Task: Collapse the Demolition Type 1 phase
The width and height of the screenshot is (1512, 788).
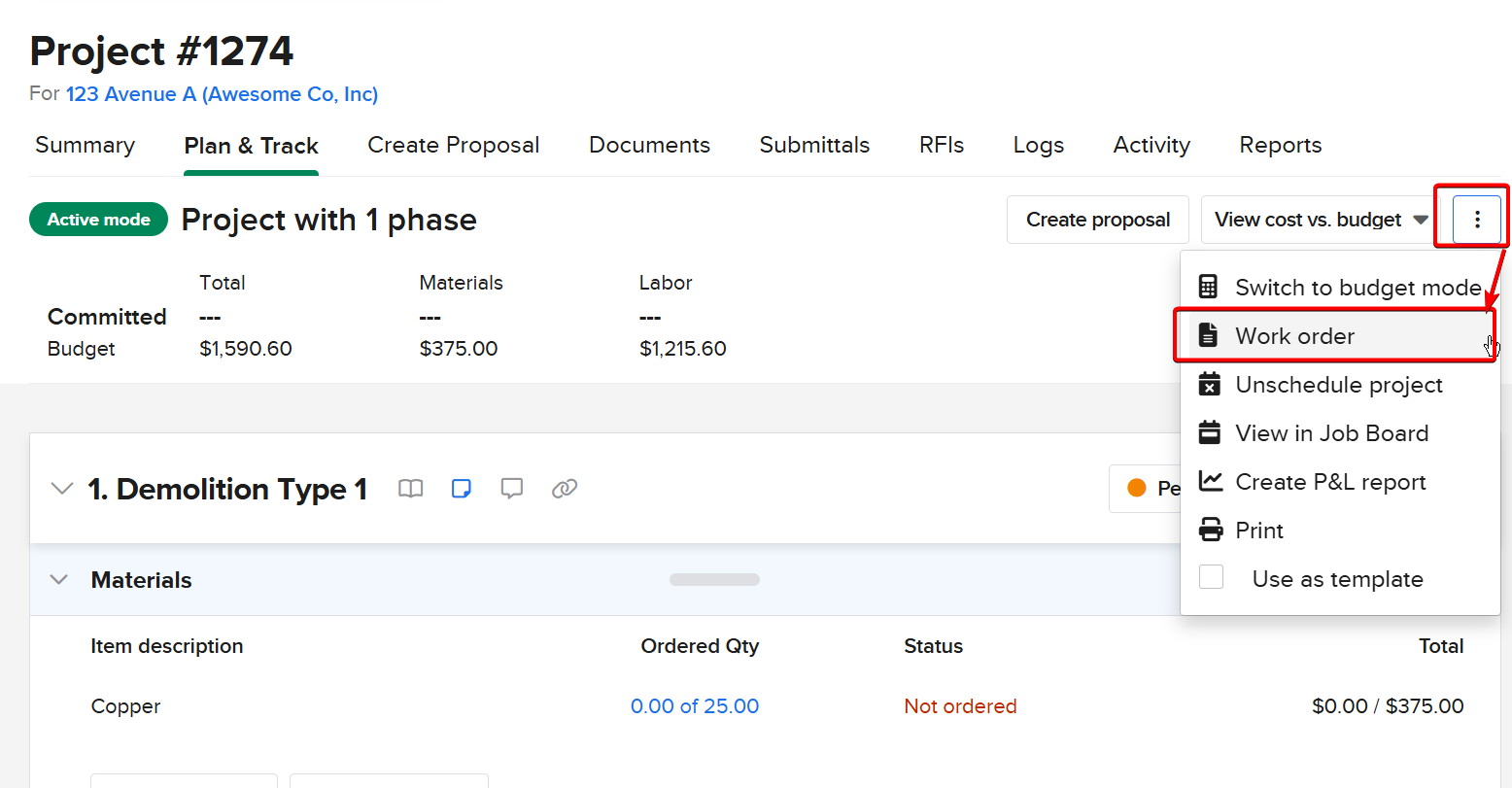Action: [61, 489]
